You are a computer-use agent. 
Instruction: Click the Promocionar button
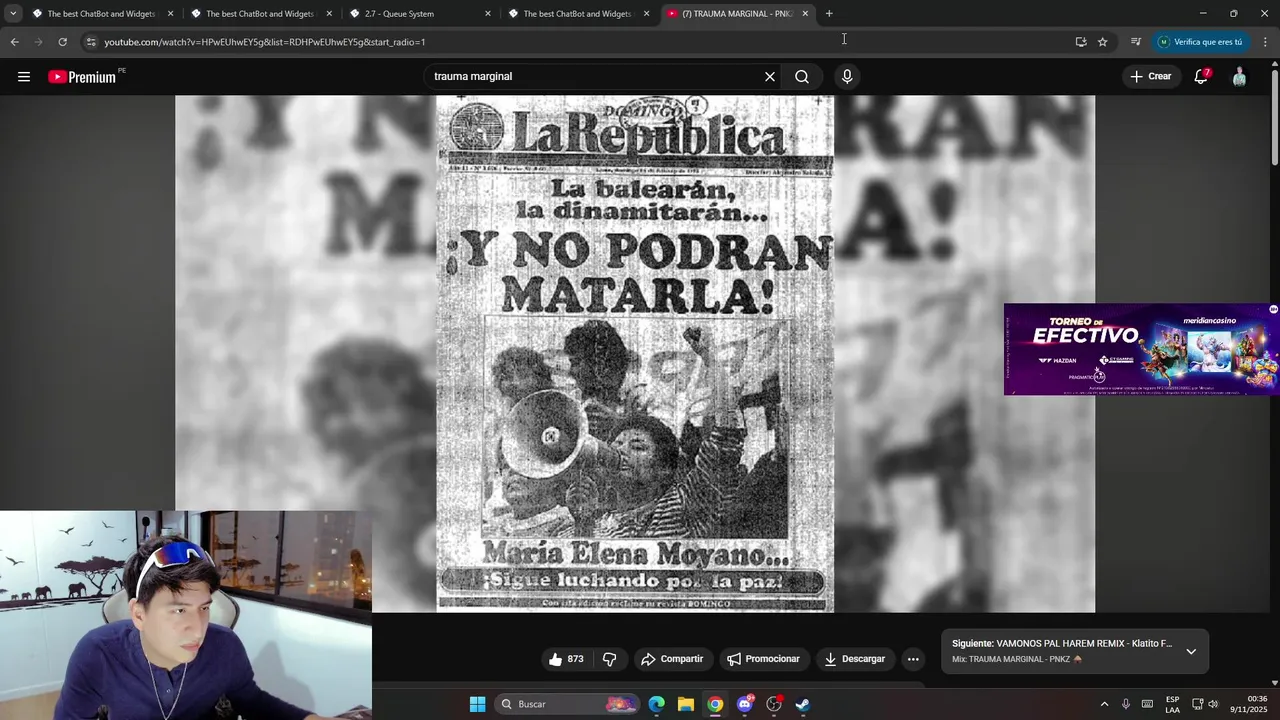(x=764, y=659)
